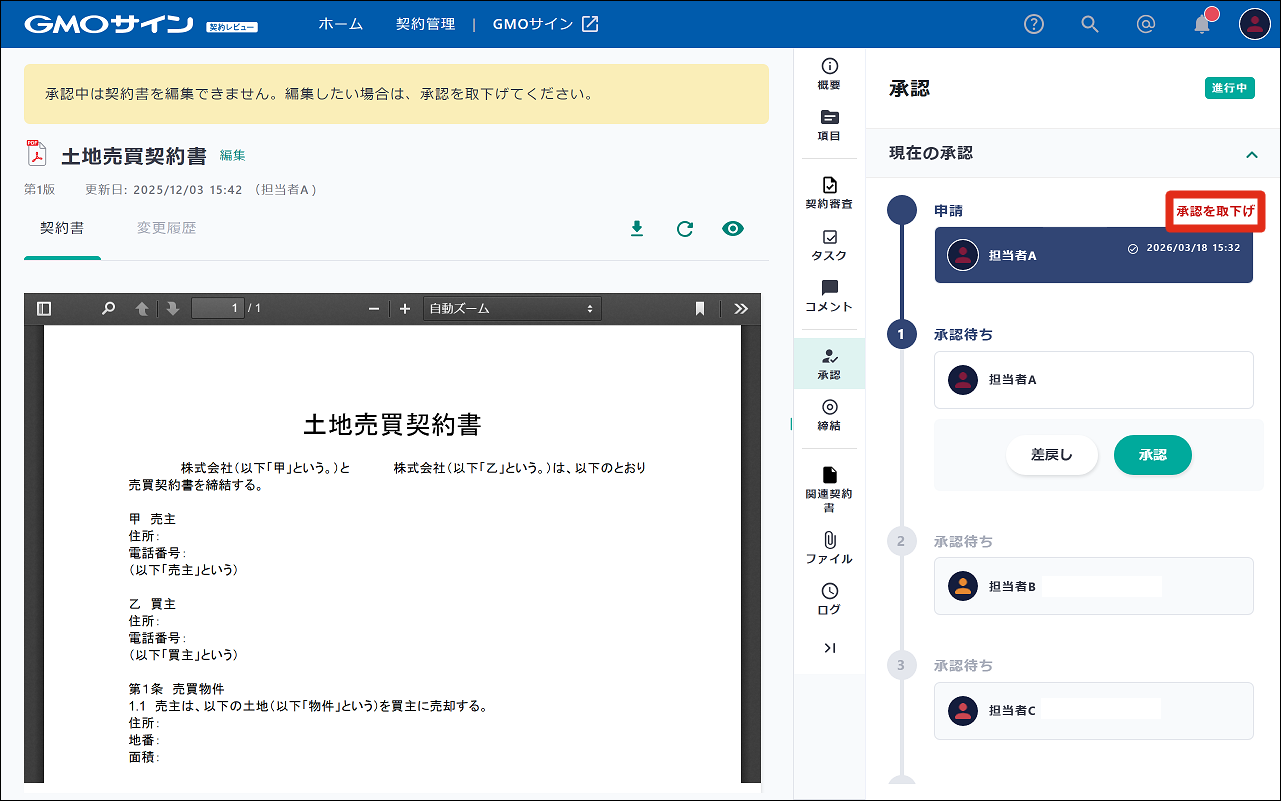Open the タスク task panel
This screenshot has height=801, width=1281.
pos(829,245)
